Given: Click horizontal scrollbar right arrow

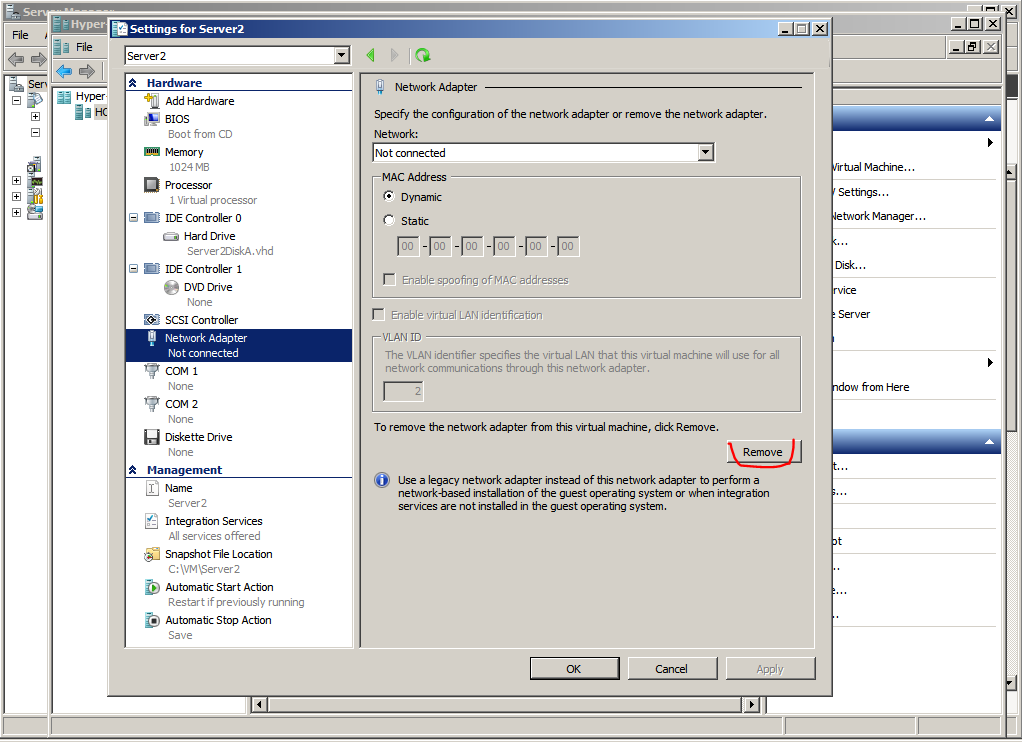Looking at the screenshot, I should [752, 704].
